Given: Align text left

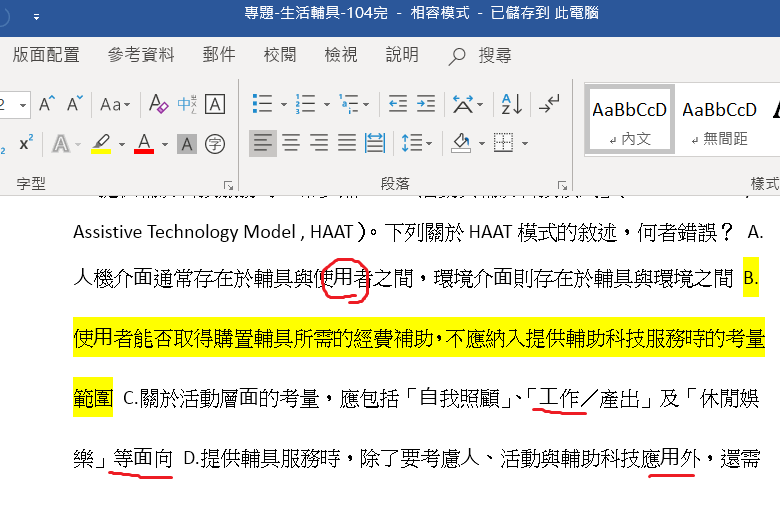Looking at the screenshot, I should point(263,143).
